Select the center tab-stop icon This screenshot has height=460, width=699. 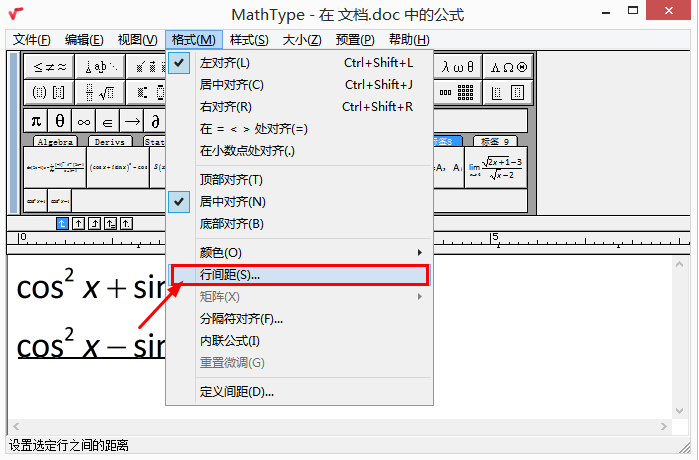(78, 223)
